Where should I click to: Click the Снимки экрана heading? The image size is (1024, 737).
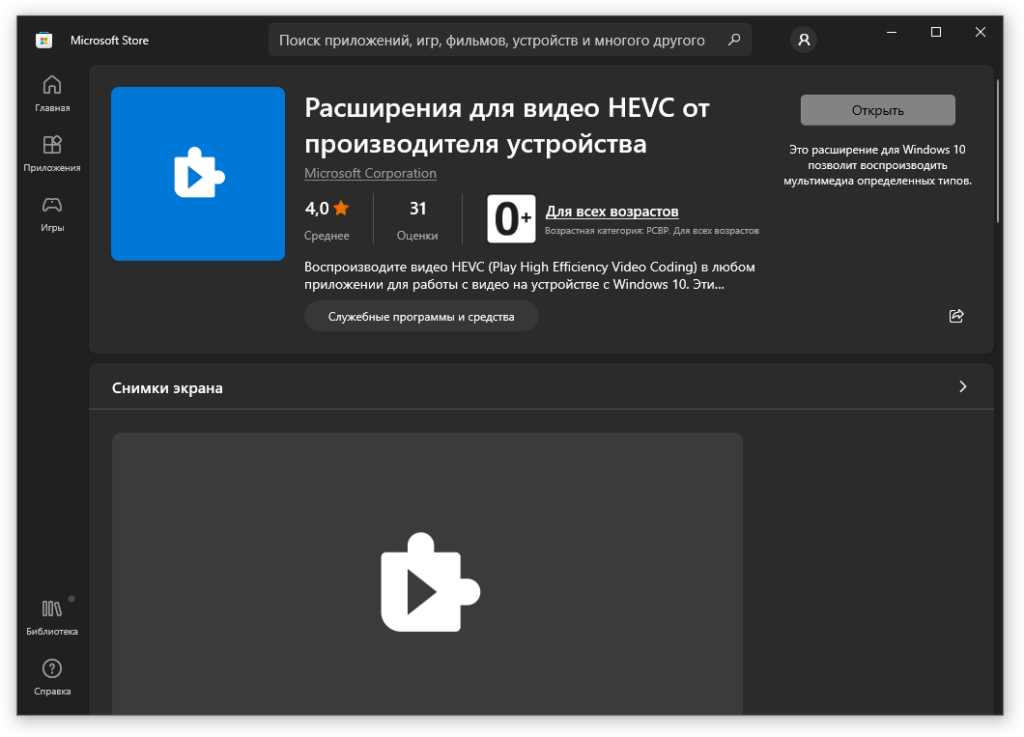point(167,388)
